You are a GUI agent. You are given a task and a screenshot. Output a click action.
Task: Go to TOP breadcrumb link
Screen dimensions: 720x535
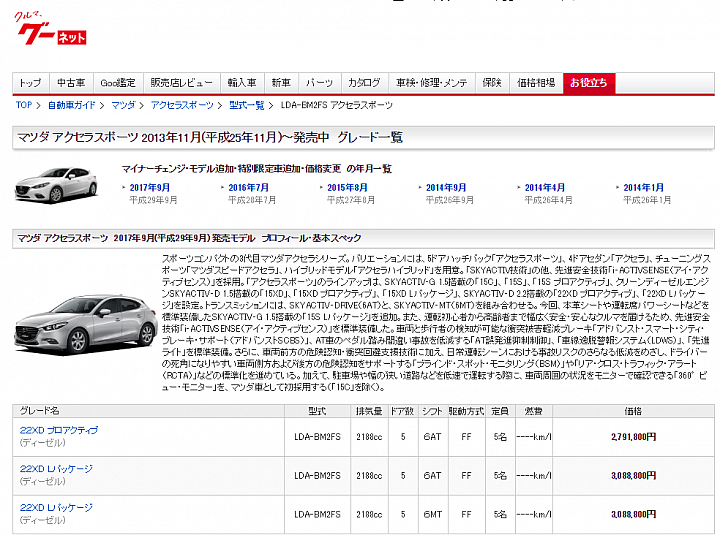tap(24, 105)
